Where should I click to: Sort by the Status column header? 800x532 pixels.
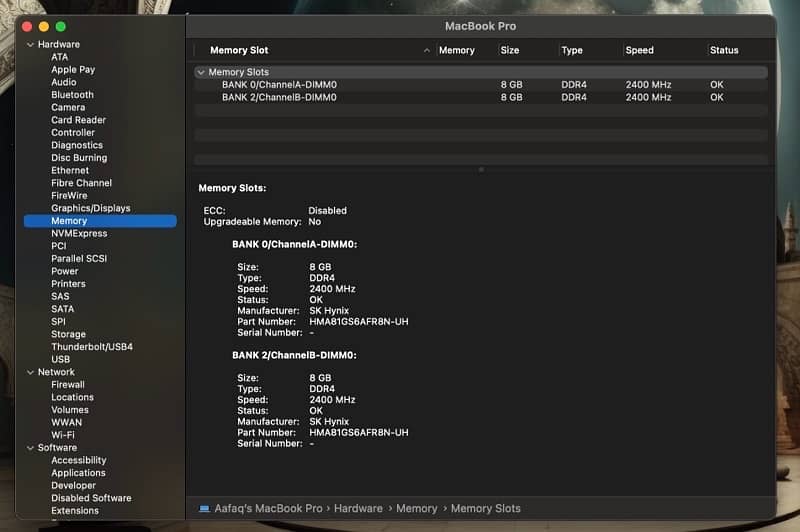pyautogui.click(x=723, y=50)
